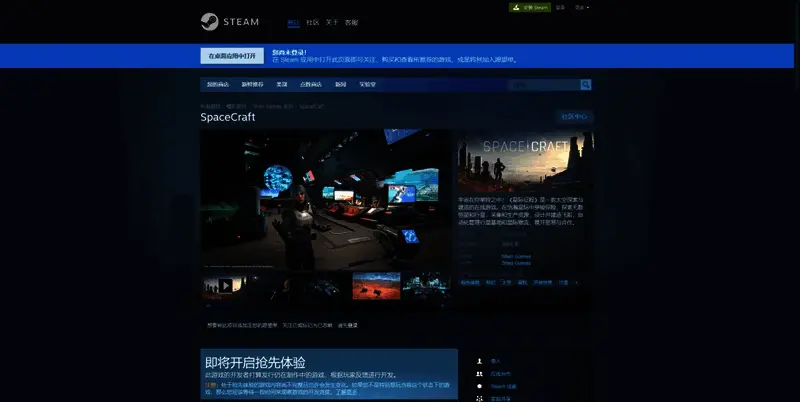Open the Shiro Games publisher link

click(516, 263)
